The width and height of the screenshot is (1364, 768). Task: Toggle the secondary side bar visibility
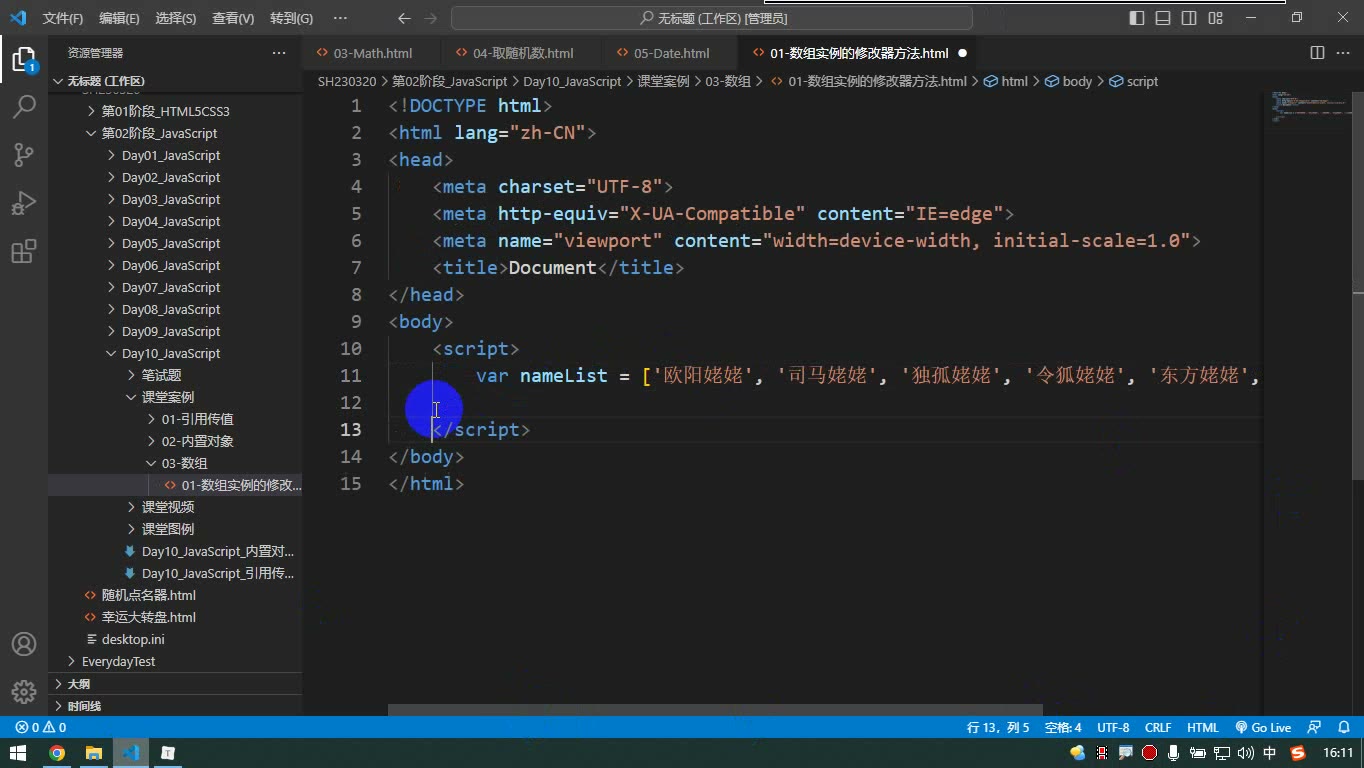[1189, 18]
